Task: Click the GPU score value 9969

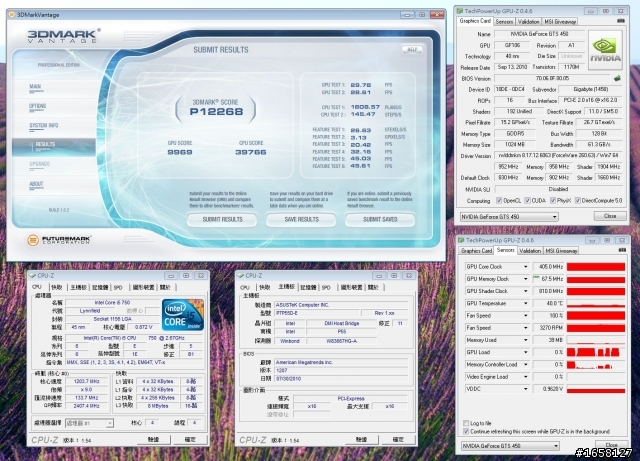Action: [180, 152]
